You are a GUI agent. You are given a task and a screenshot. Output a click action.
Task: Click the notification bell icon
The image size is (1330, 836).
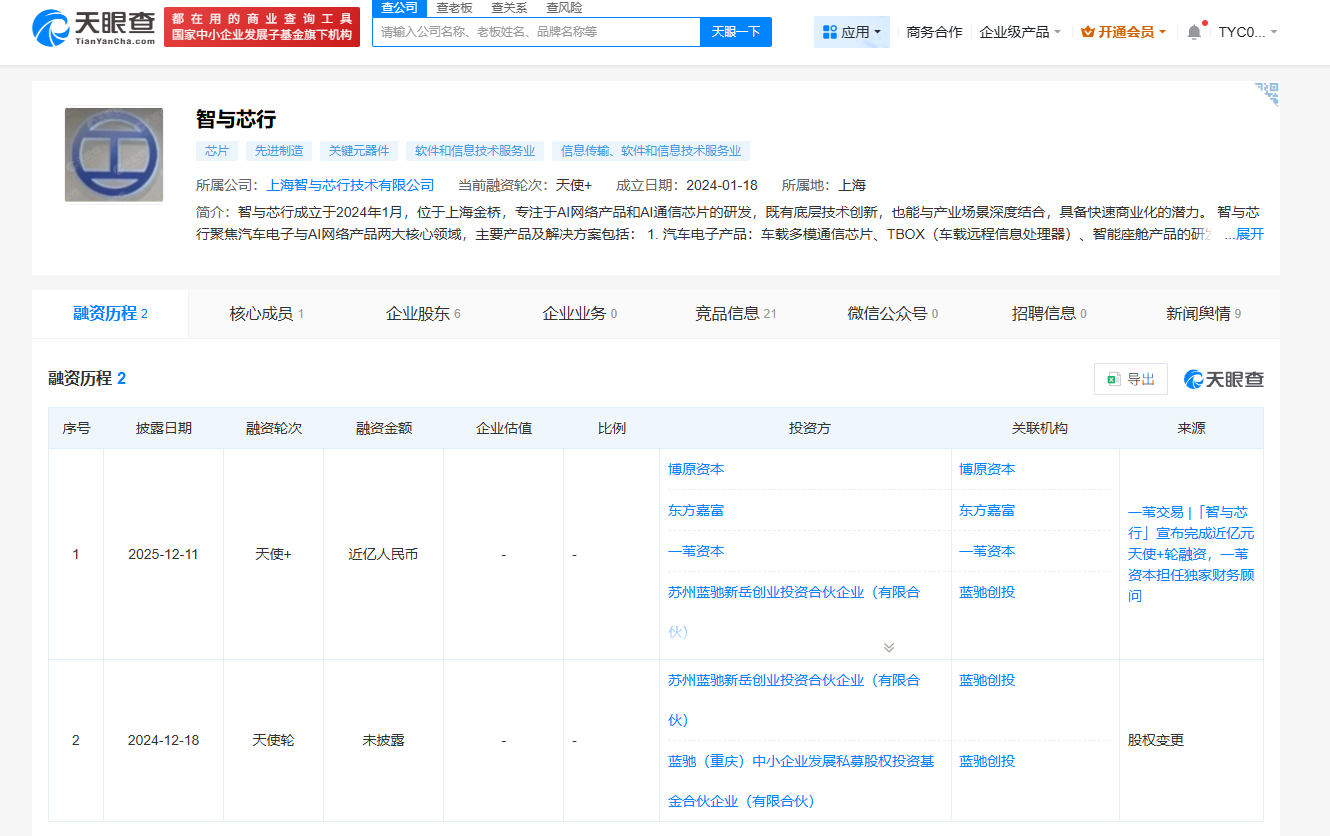(1194, 32)
